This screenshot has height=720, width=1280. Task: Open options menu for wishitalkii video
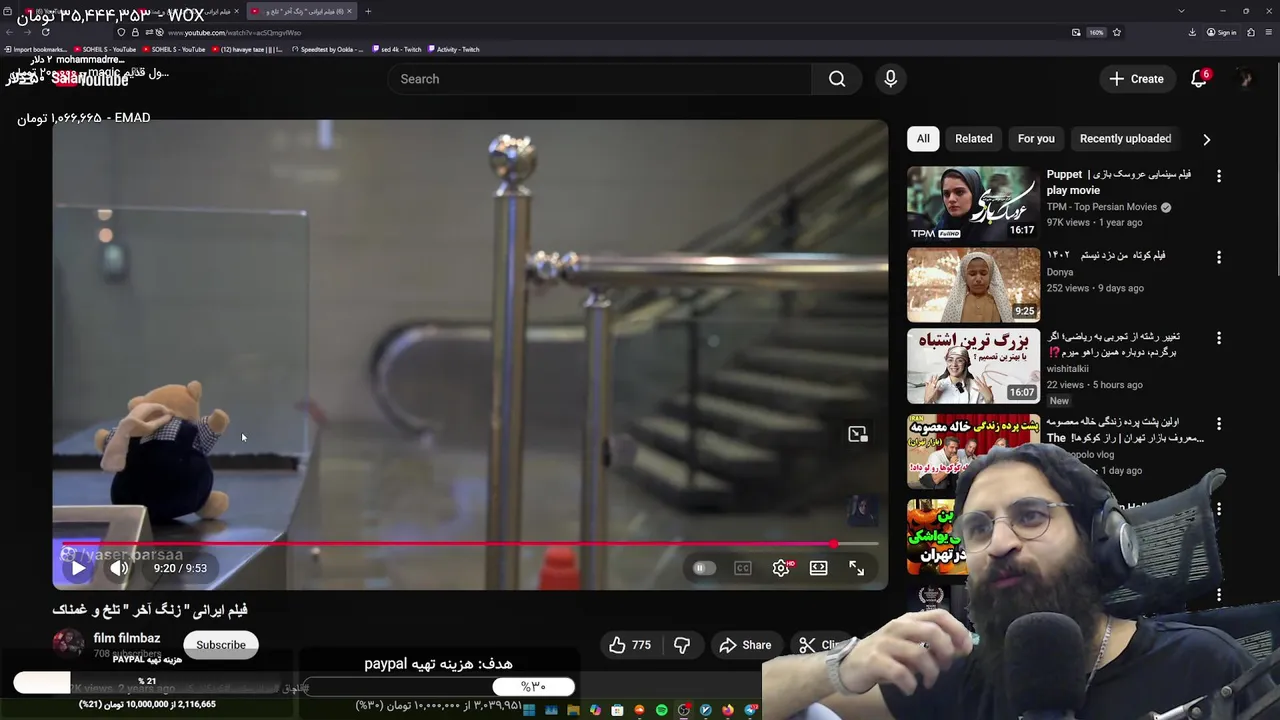[x=1218, y=338]
